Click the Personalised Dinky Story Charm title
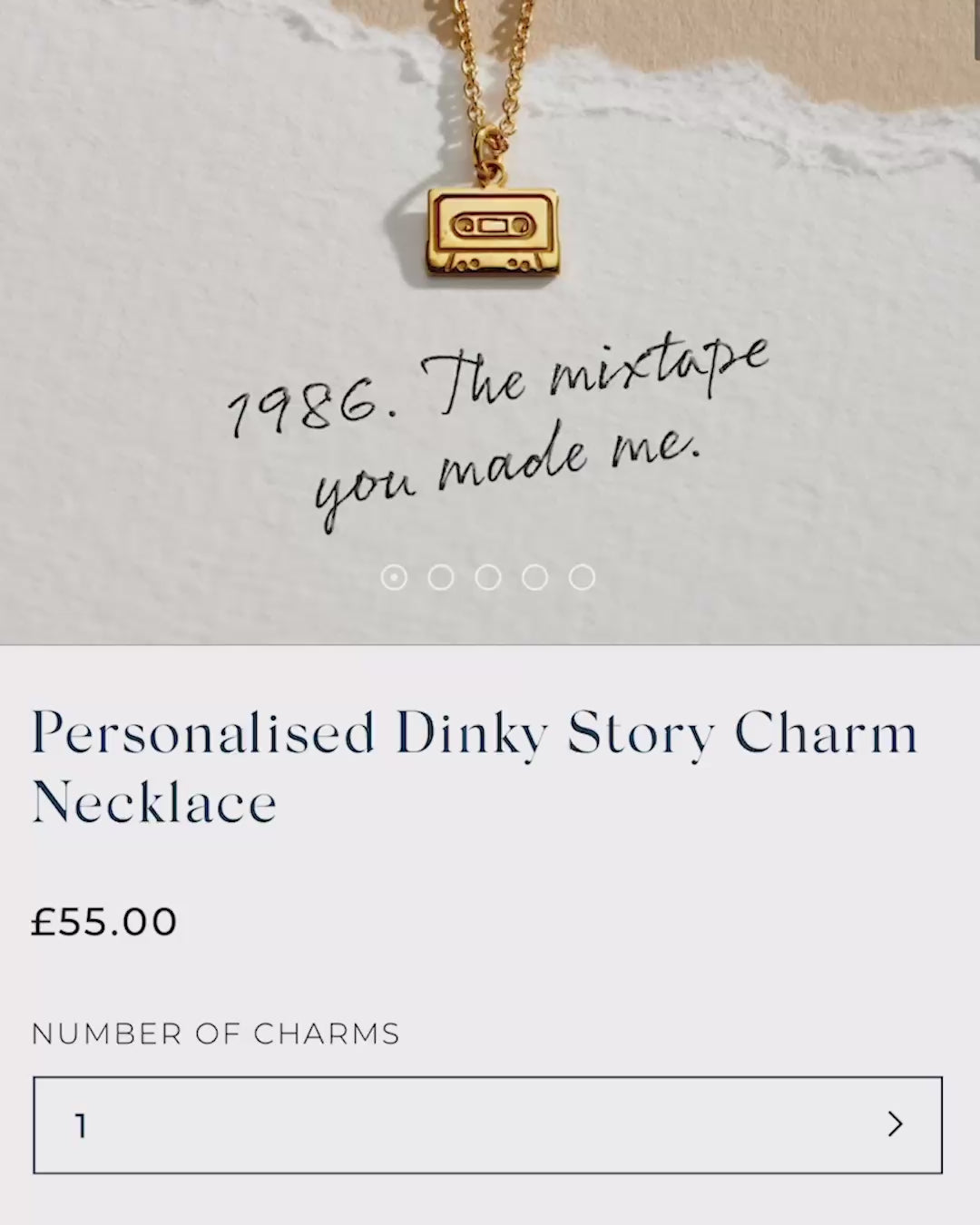This screenshot has height=1225, width=980. pyautogui.click(x=474, y=733)
